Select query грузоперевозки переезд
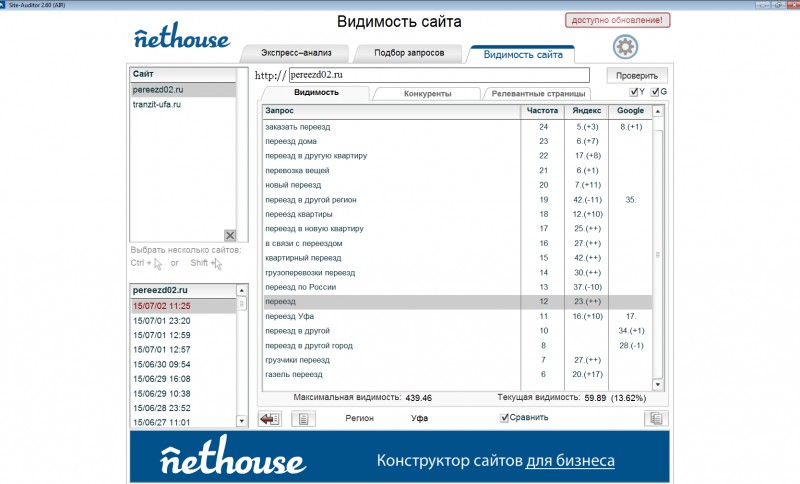 coord(458,273)
